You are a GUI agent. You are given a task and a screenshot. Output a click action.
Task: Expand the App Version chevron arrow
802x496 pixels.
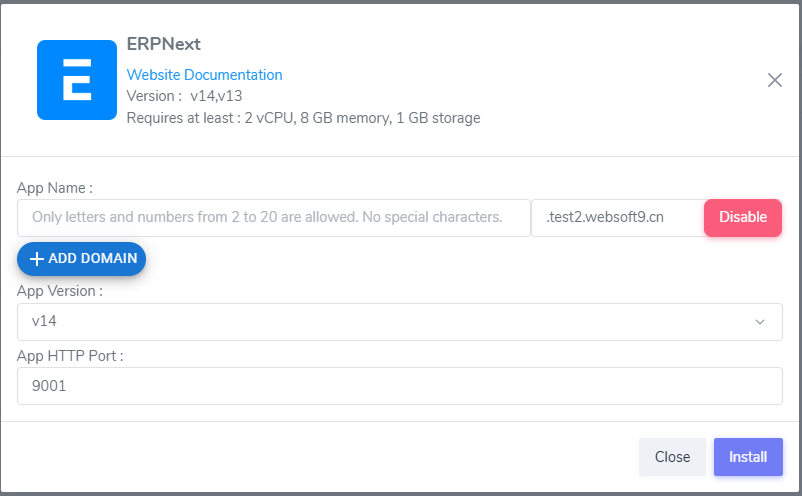click(760, 322)
